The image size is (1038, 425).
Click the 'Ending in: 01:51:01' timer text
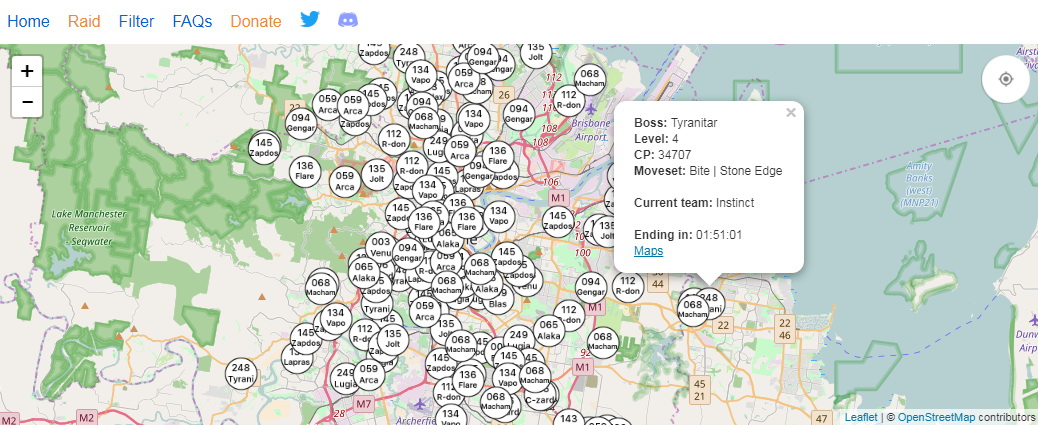(688, 234)
